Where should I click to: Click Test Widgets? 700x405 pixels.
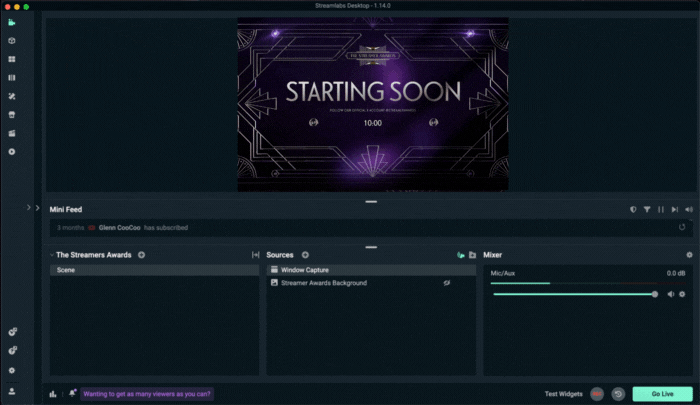click(563, 394)
